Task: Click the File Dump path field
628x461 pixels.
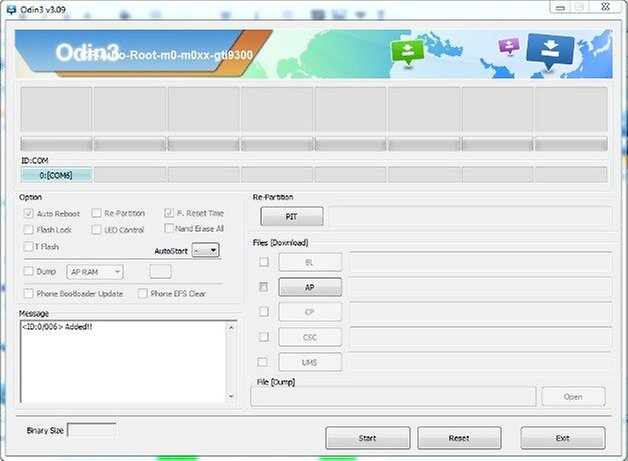Action: [x=393, y=397]
